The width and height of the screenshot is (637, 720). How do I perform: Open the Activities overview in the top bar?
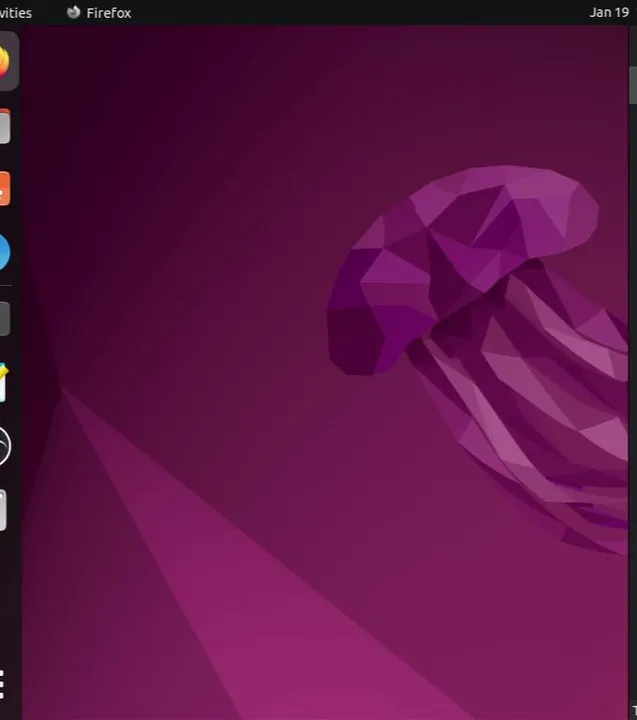point(16,13)
